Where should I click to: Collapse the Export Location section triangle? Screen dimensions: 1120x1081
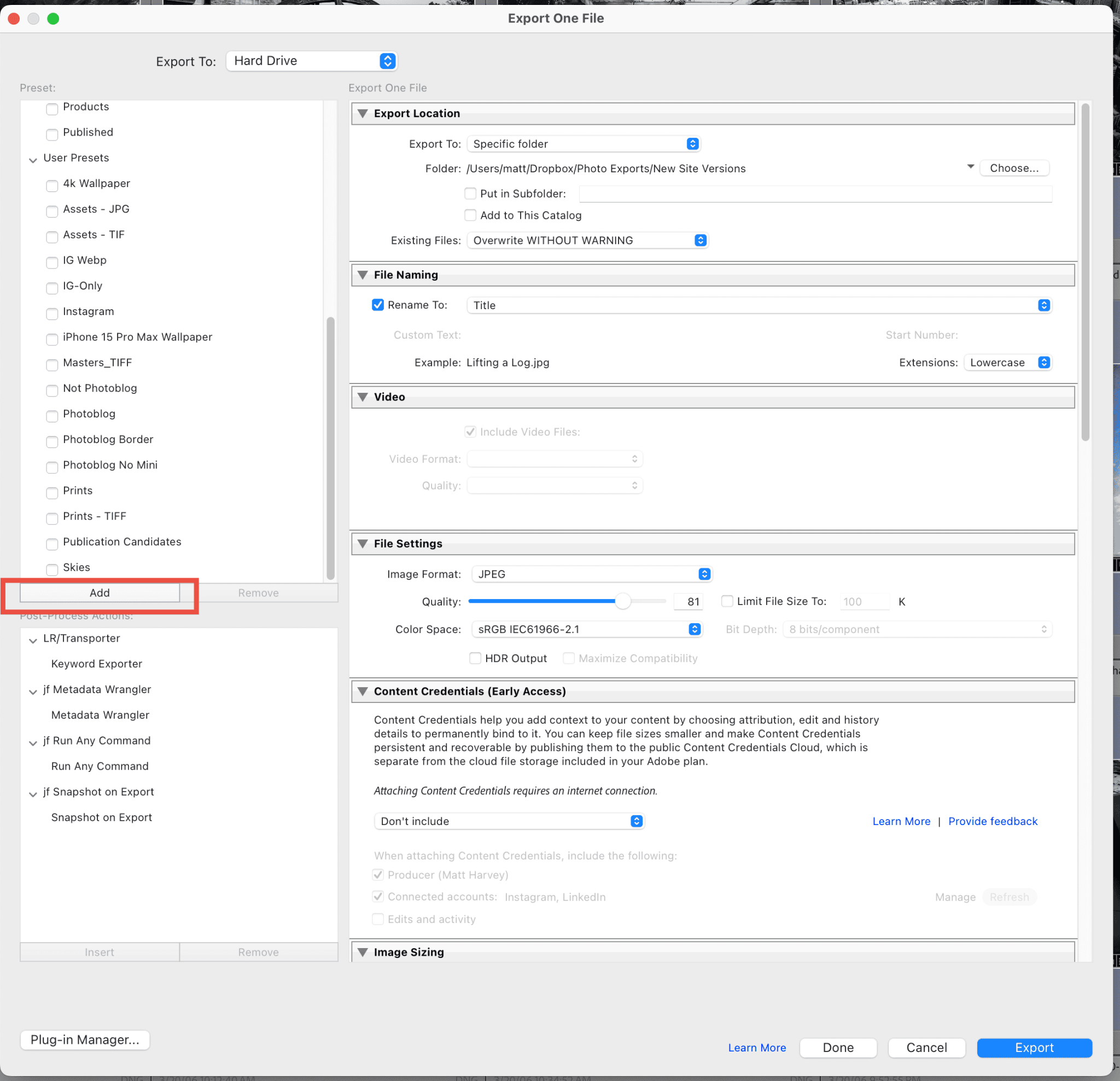(x=362, y=113)
